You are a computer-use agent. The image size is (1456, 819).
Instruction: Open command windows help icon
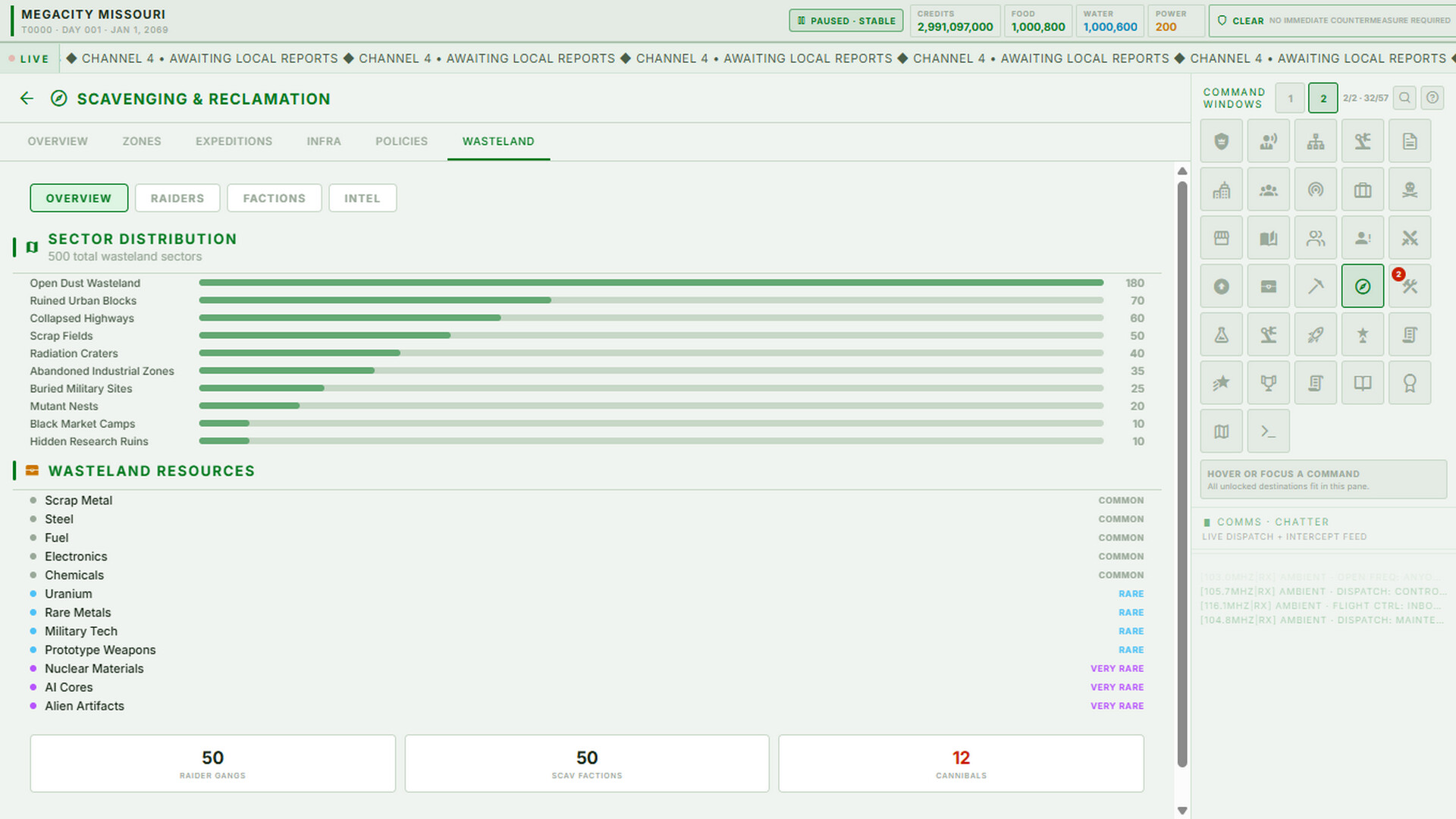coord(1432,98)
